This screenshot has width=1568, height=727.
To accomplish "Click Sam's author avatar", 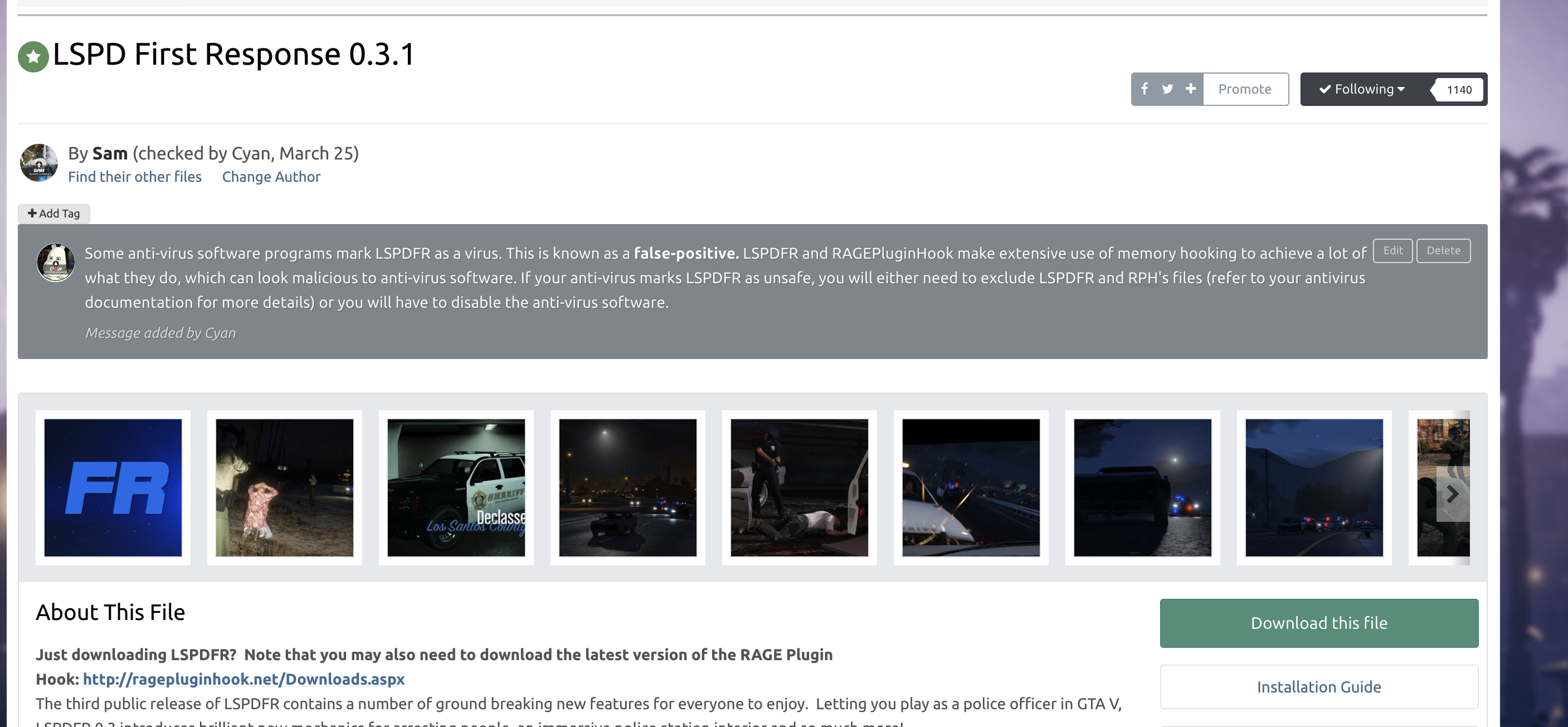I will coord(39,163).
